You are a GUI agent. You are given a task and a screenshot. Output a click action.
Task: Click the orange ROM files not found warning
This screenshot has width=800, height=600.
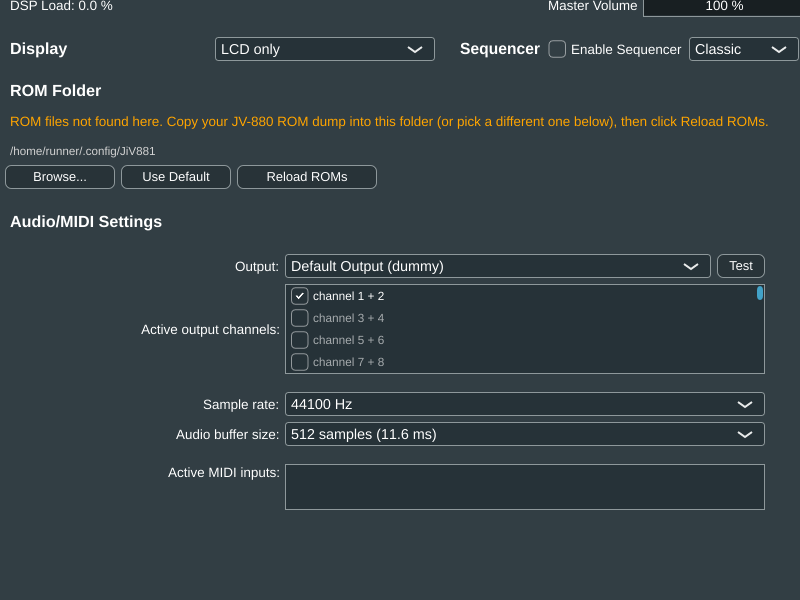(389, 121)
